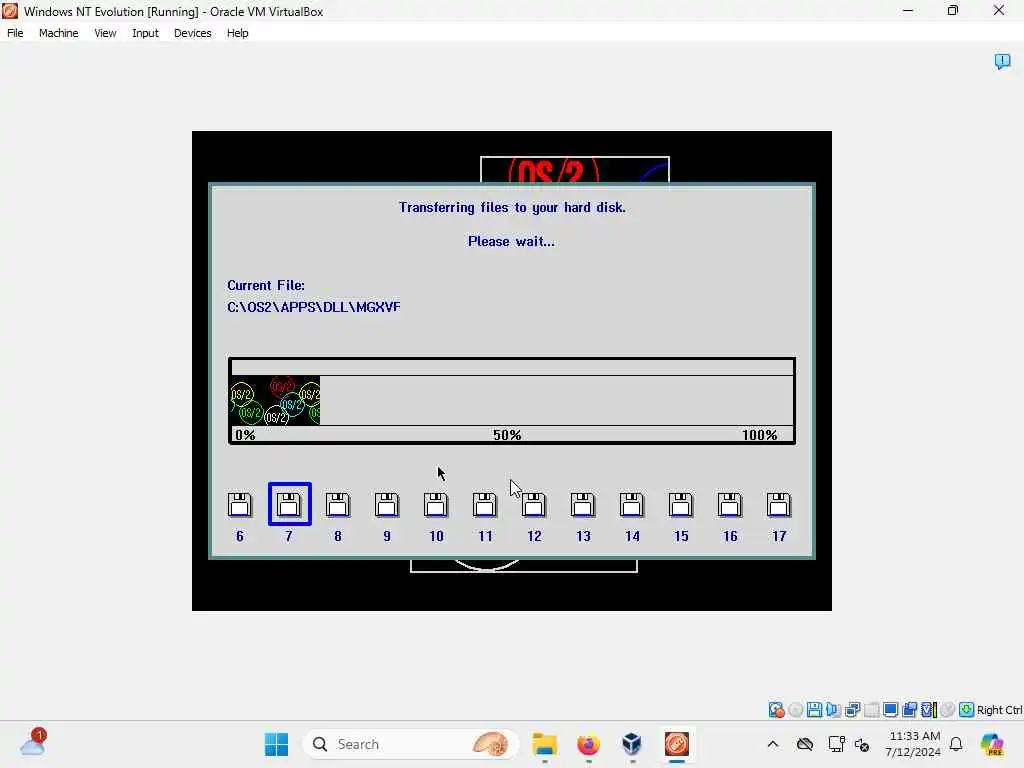
Task: Open the Copilot preview taskbar icon
Action: (x=992, y=744)
